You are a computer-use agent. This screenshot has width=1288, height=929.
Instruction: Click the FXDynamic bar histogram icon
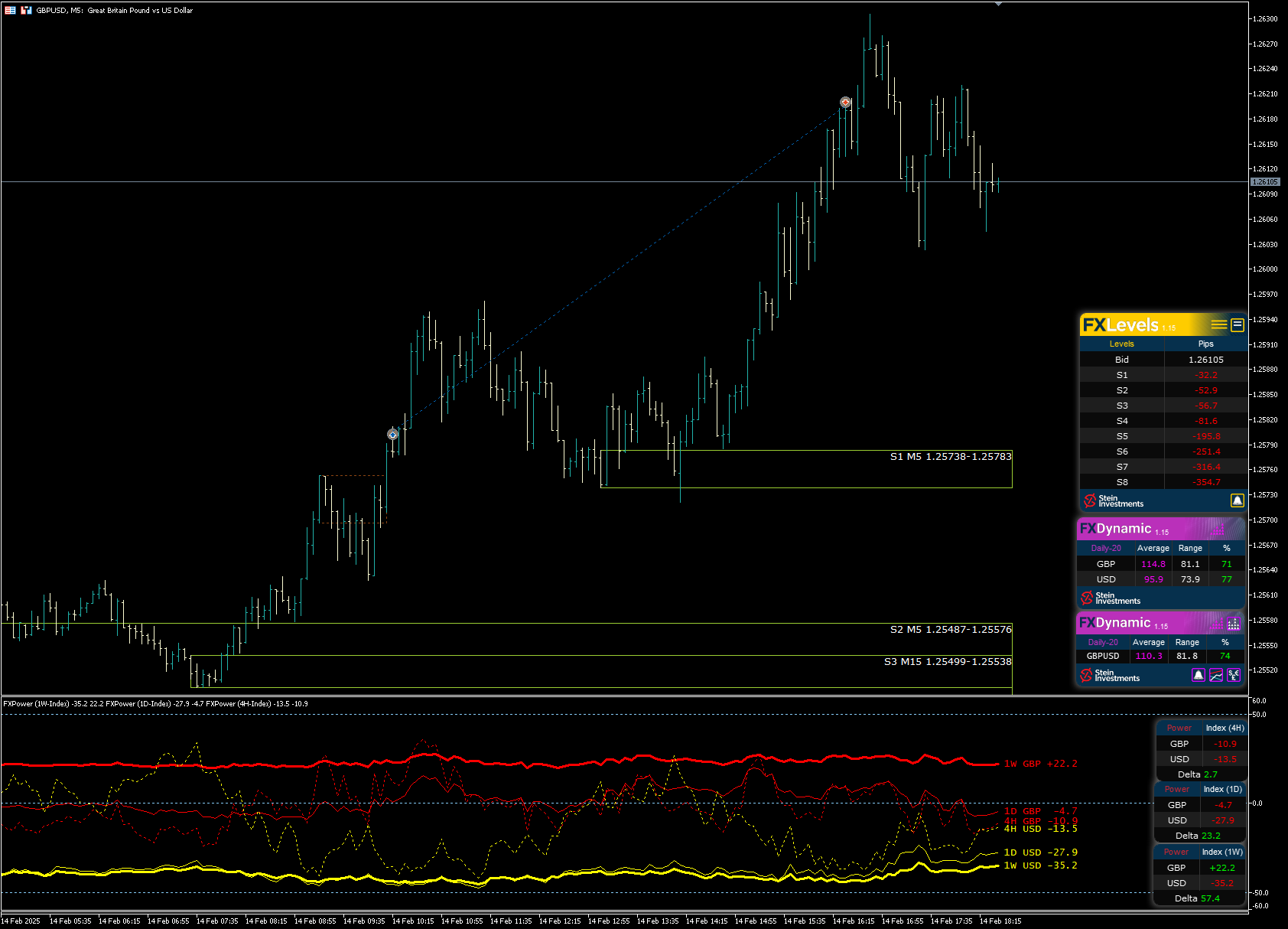pyautogui.click(x=1234, y=624)
